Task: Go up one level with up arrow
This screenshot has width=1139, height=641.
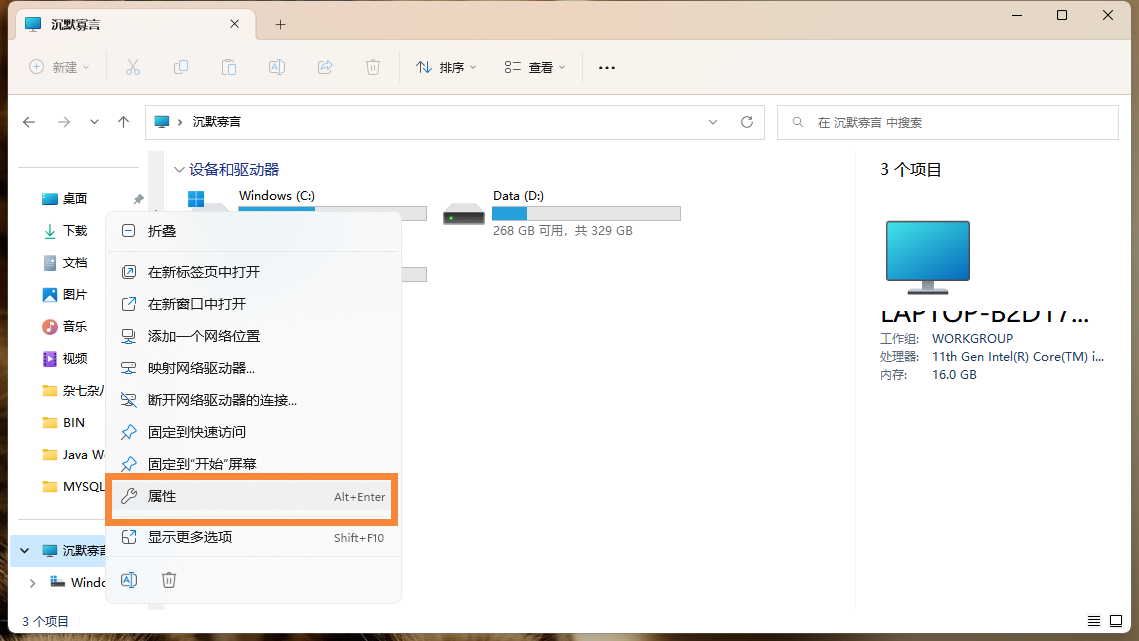Action: [123, 122]
